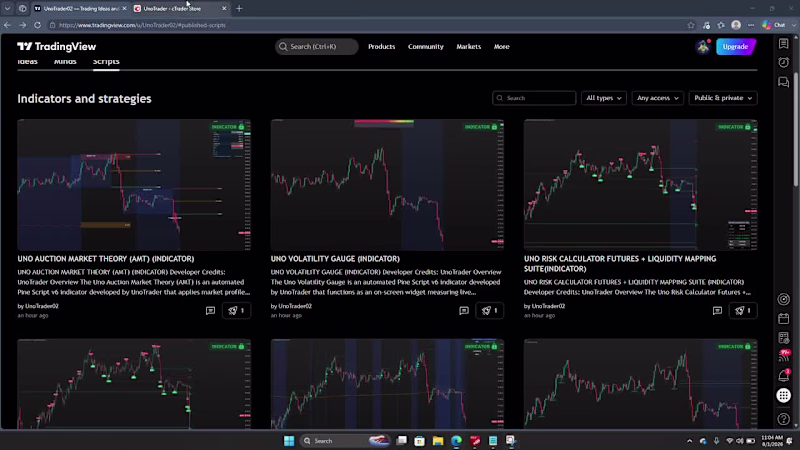Open UNO Risk Calculator Futures chart thumbnail
This screenshot has height=450, width=800.
(641, 185)
